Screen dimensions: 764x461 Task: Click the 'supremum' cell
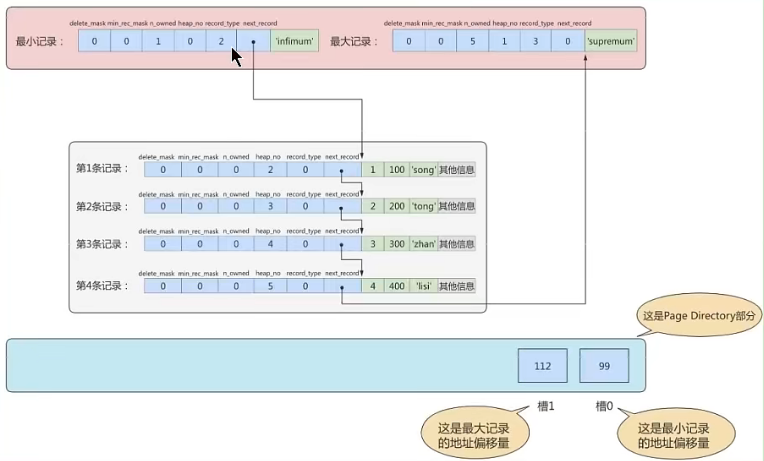pyautogui.click(x=611, y=41)
